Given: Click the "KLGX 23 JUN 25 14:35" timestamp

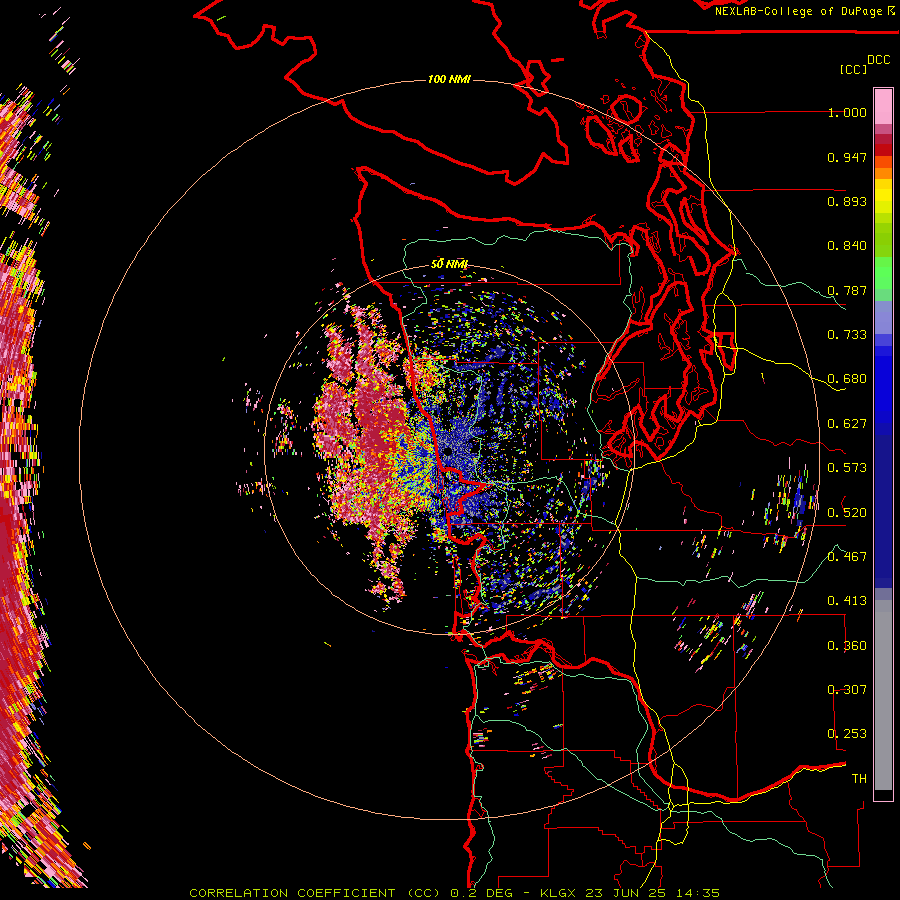Looking at the screenshot, I should 630,893.
